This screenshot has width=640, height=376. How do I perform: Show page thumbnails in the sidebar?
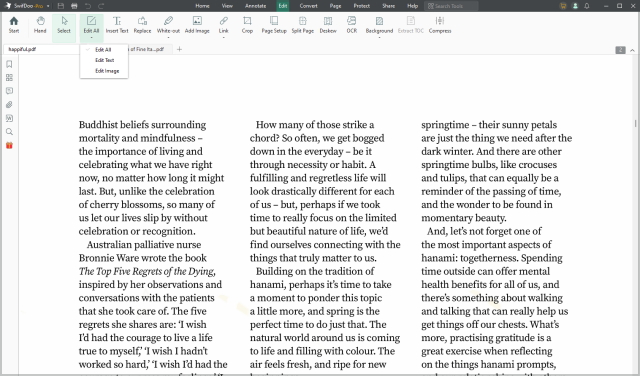pos(9,78)
